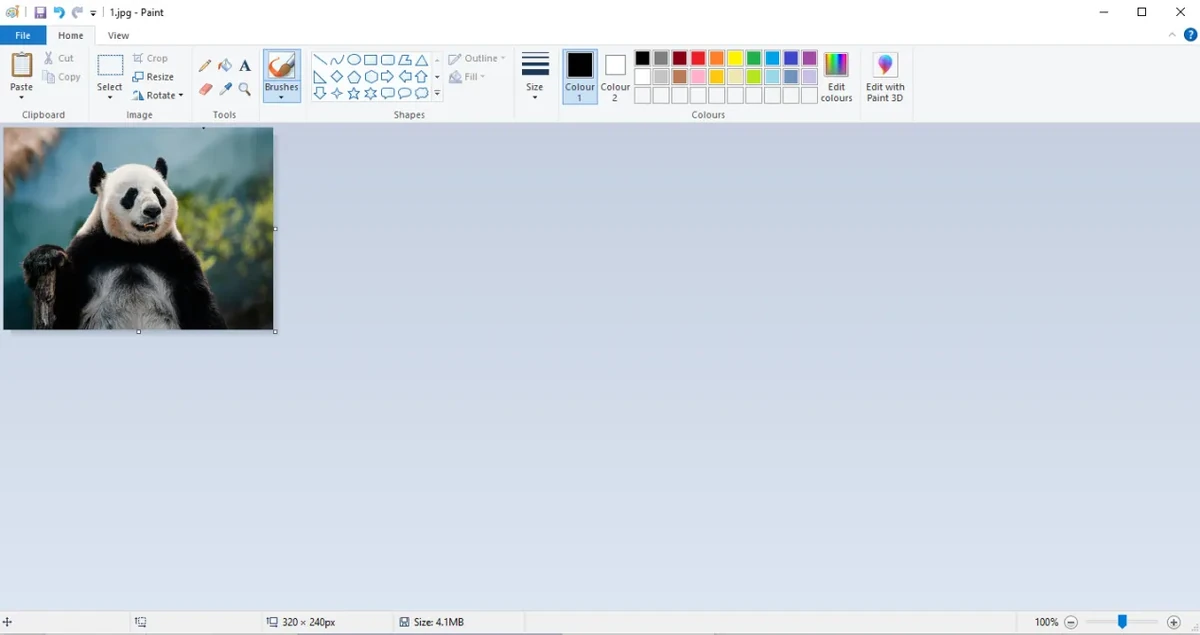
Task: Choose the Five-point star shape
Action: click(354, 94)
